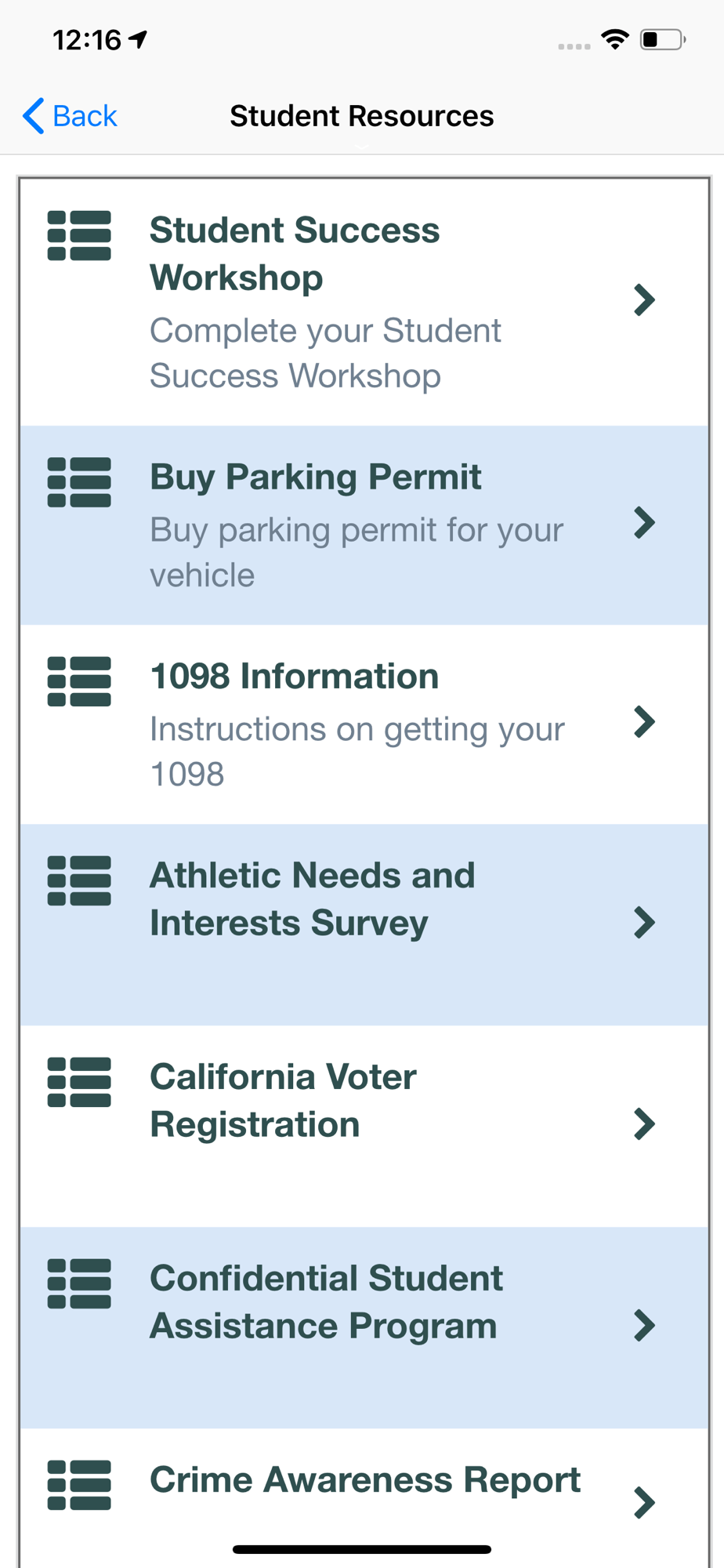Screen dimensions: 724x1568
Task: Tap list icon beside California Voter Registration
Action: pyautogui.click(x=79, y=1082)
